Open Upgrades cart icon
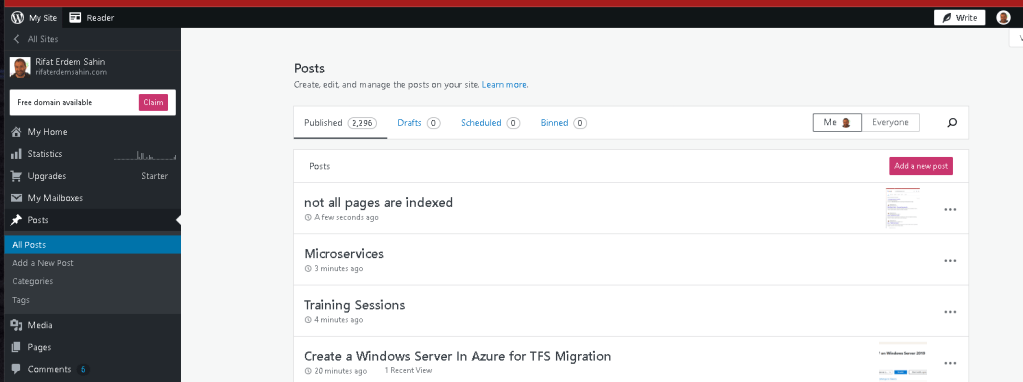1023x382 pixels. (16, 176)
